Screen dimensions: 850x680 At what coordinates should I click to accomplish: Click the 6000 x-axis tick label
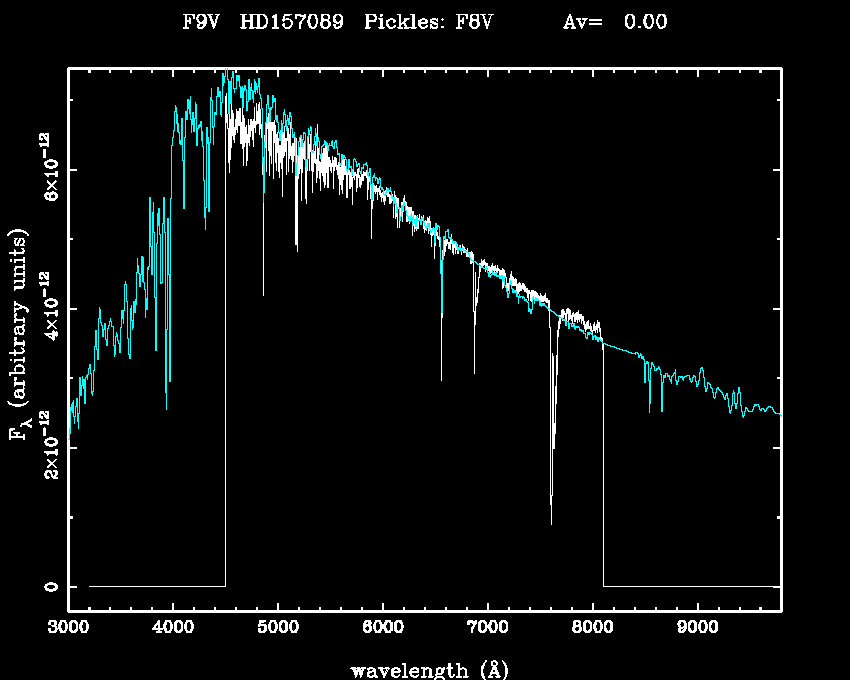tap(383, 630)
